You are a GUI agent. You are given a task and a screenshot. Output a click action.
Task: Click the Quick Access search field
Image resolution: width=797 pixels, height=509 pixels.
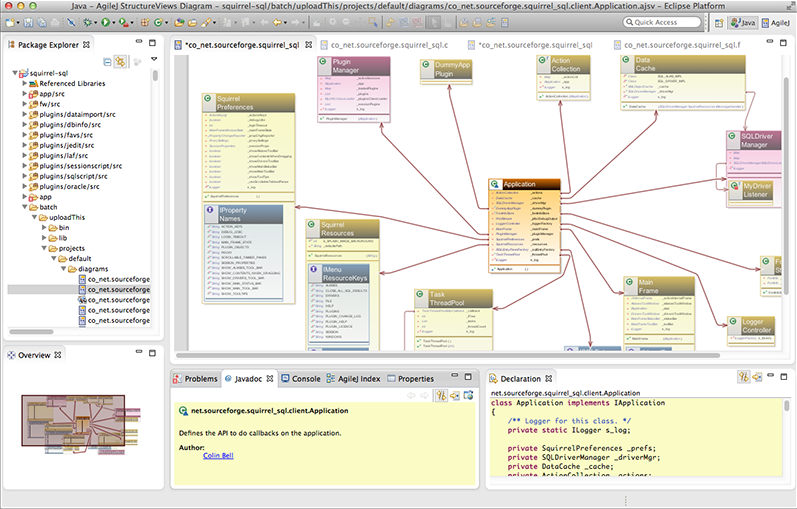click(662, 22)
